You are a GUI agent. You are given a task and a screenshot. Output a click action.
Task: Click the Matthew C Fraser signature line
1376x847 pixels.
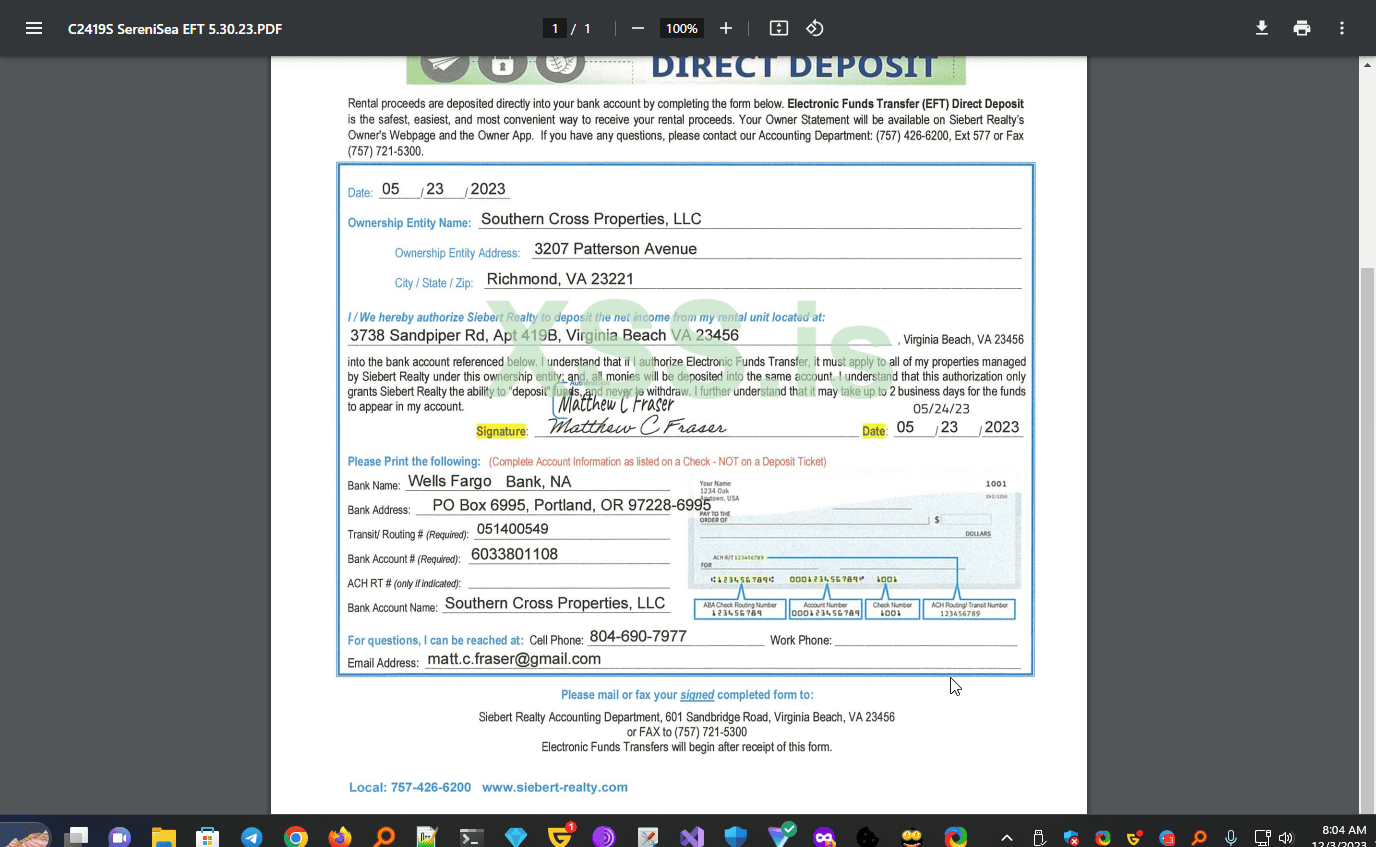click(696, 427)
